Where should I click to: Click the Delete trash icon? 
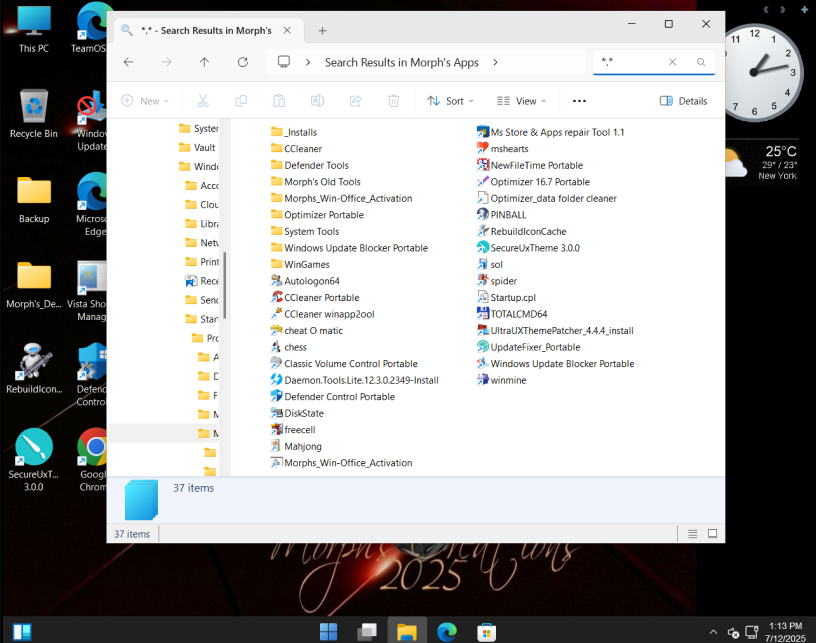[394, 101]
